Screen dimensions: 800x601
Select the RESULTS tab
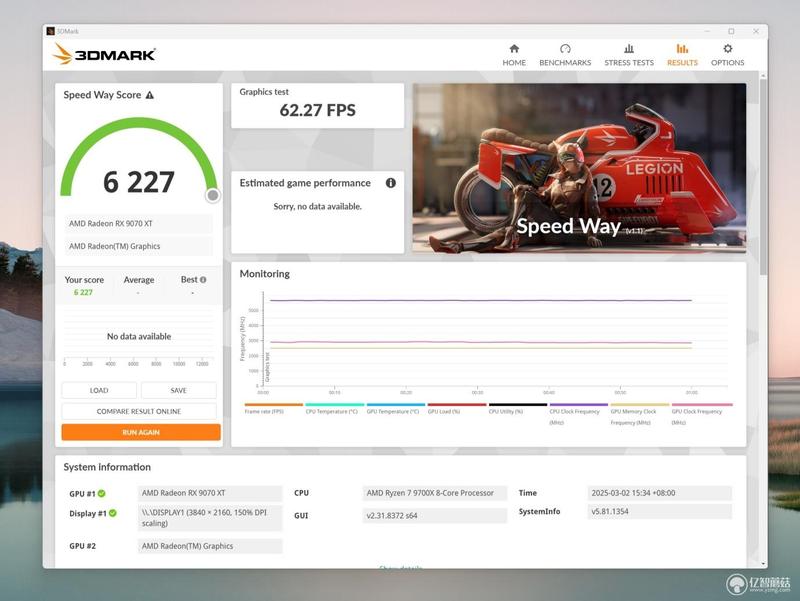click(x=682, y=55)
